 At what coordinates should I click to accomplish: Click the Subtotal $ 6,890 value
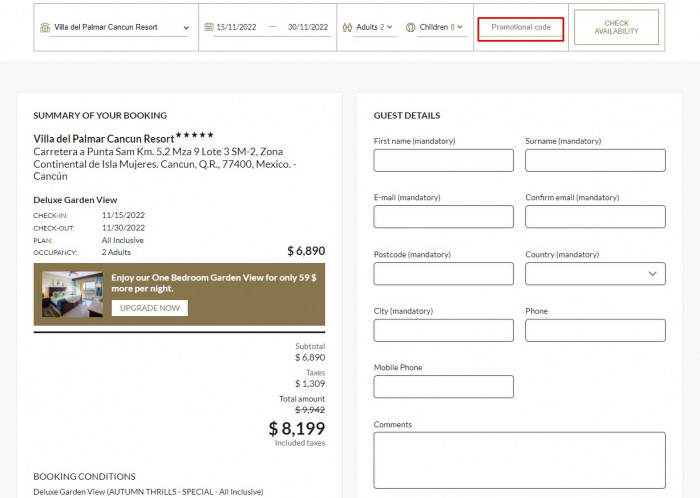pyautogui.click(x=310, y=357)
